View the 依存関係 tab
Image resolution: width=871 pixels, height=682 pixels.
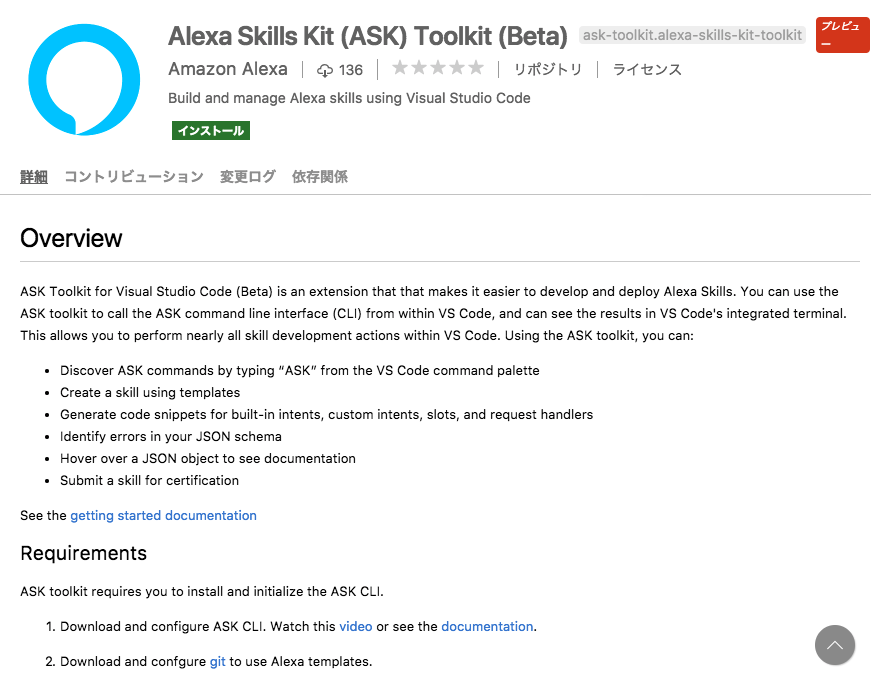[x=320, y=176]
